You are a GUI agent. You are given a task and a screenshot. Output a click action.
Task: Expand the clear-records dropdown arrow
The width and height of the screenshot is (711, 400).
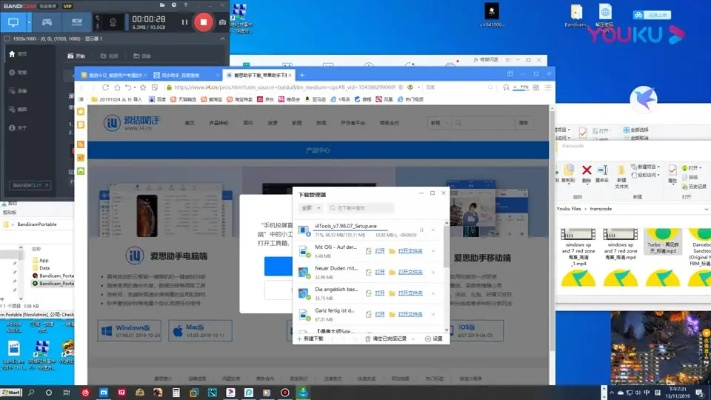click(x=413, y=339)
